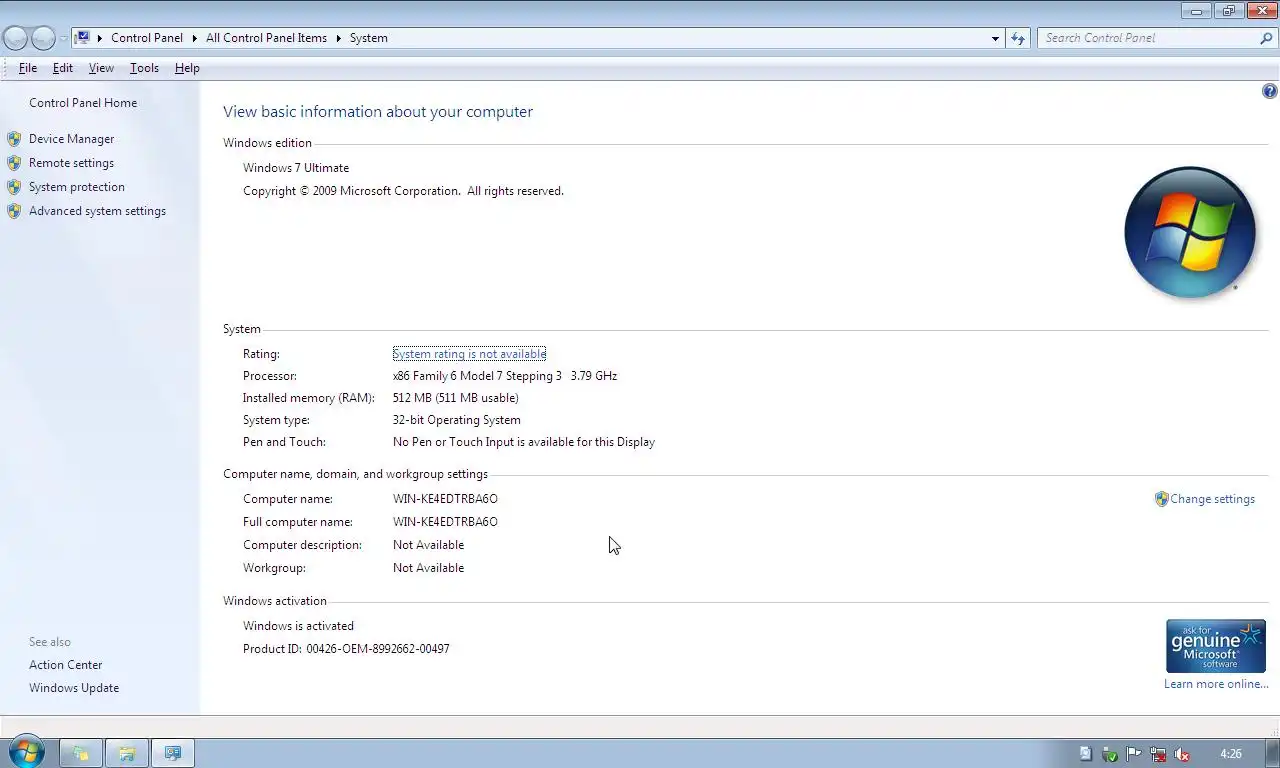The image size is (1280, 768).
Task: Open Windows Explorer taskbar button
Action: tap(127, 753)
